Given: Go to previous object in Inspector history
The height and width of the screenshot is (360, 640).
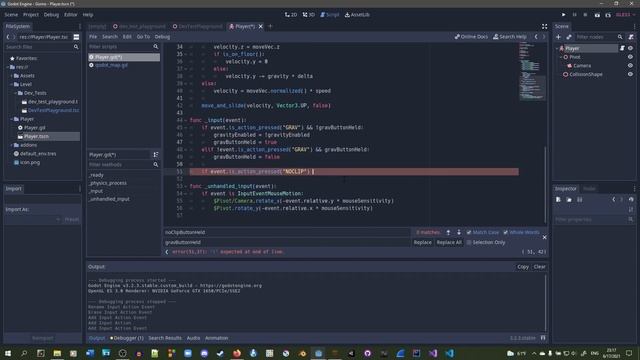Looking at the screenshot, I should point(613,200).
